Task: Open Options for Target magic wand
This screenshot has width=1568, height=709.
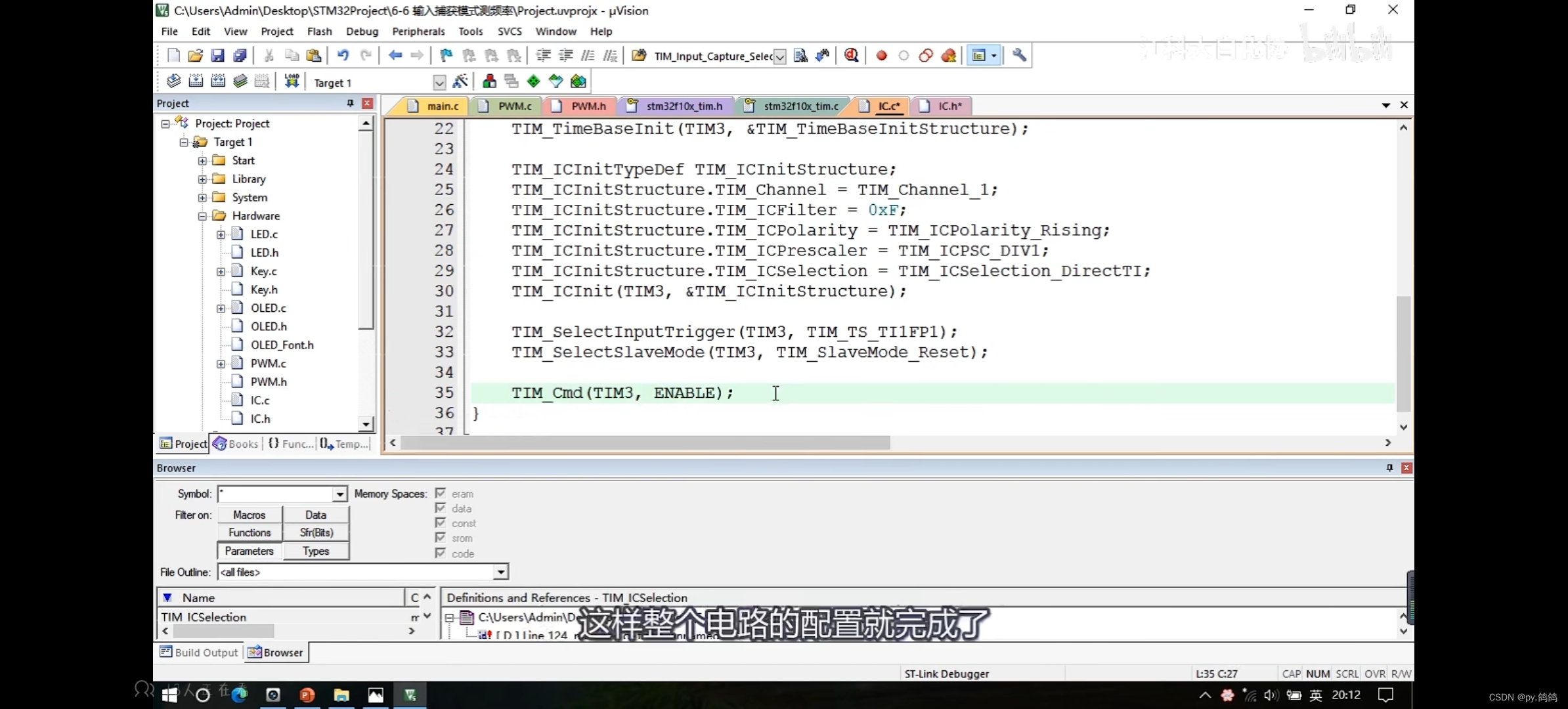Action: (x=460, y=81)
